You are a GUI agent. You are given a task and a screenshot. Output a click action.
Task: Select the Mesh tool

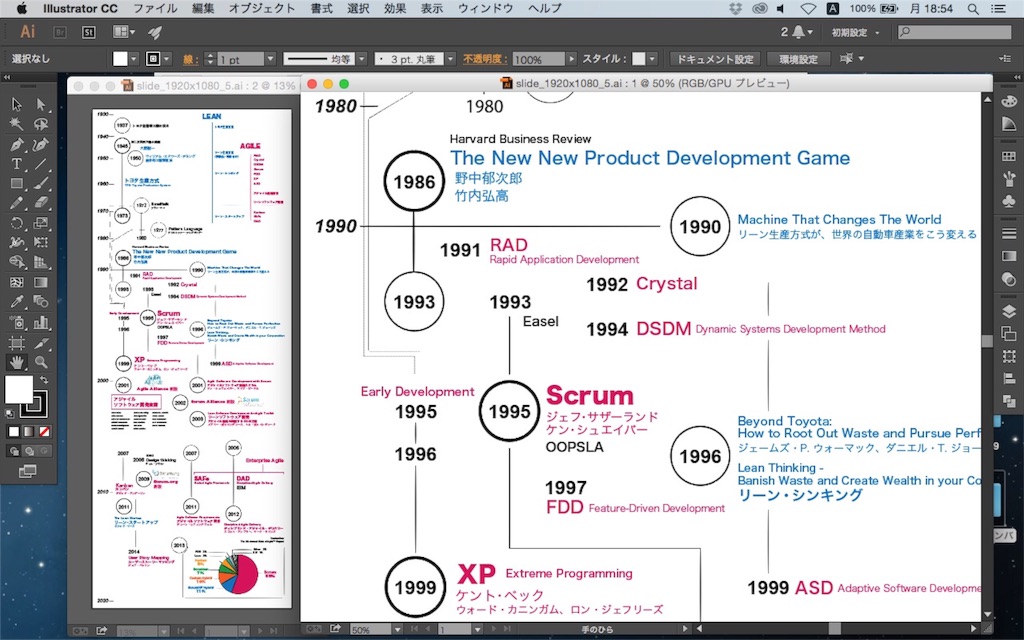tap(17, 283)
